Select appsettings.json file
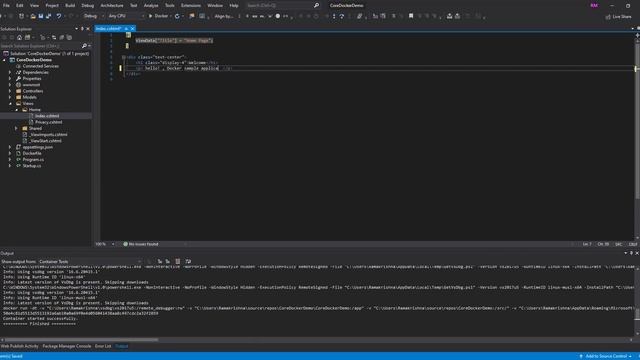The height and width of the screenshot is (360, 640). (x=38, y=147)
